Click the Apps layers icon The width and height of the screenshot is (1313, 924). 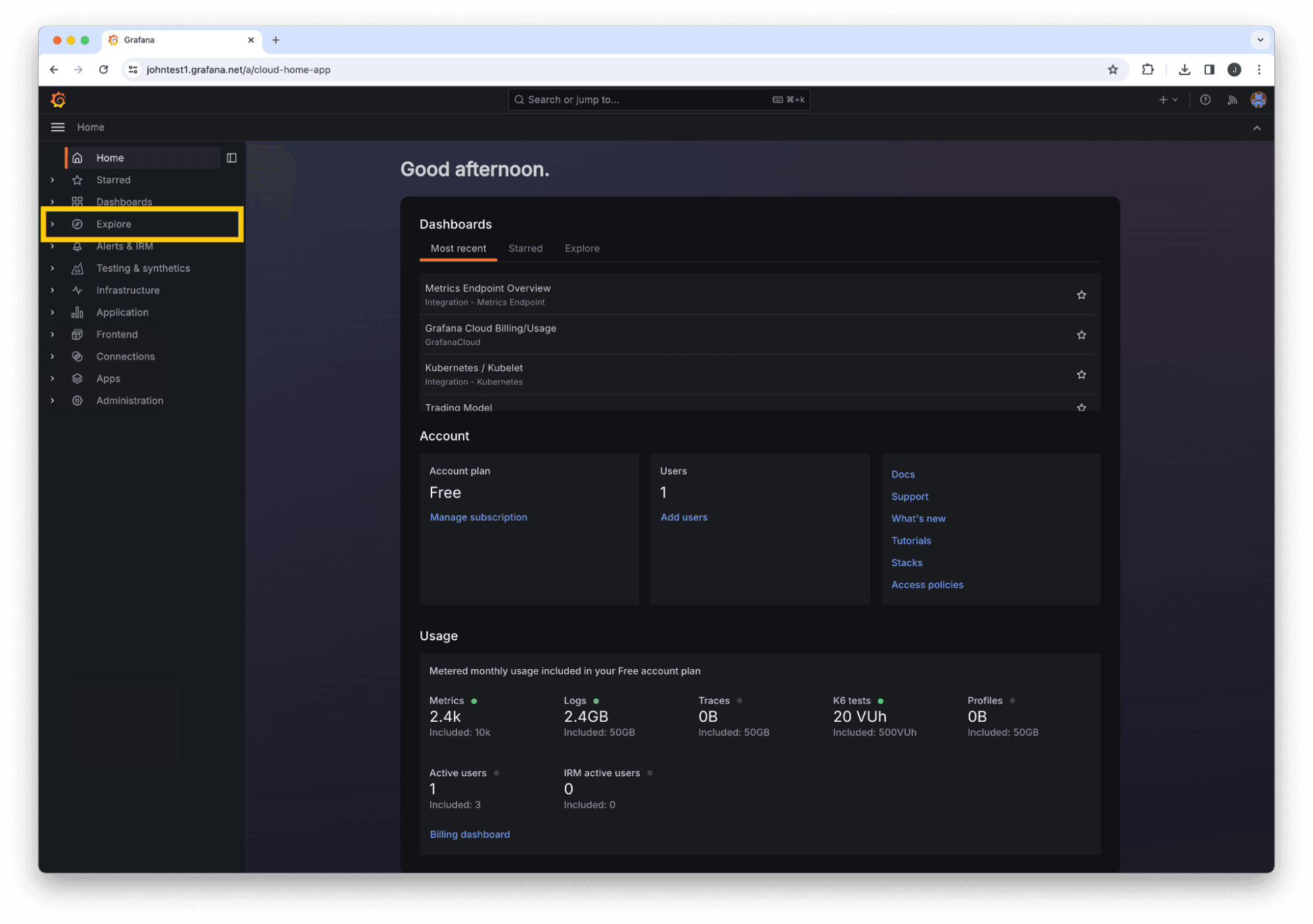78,379
